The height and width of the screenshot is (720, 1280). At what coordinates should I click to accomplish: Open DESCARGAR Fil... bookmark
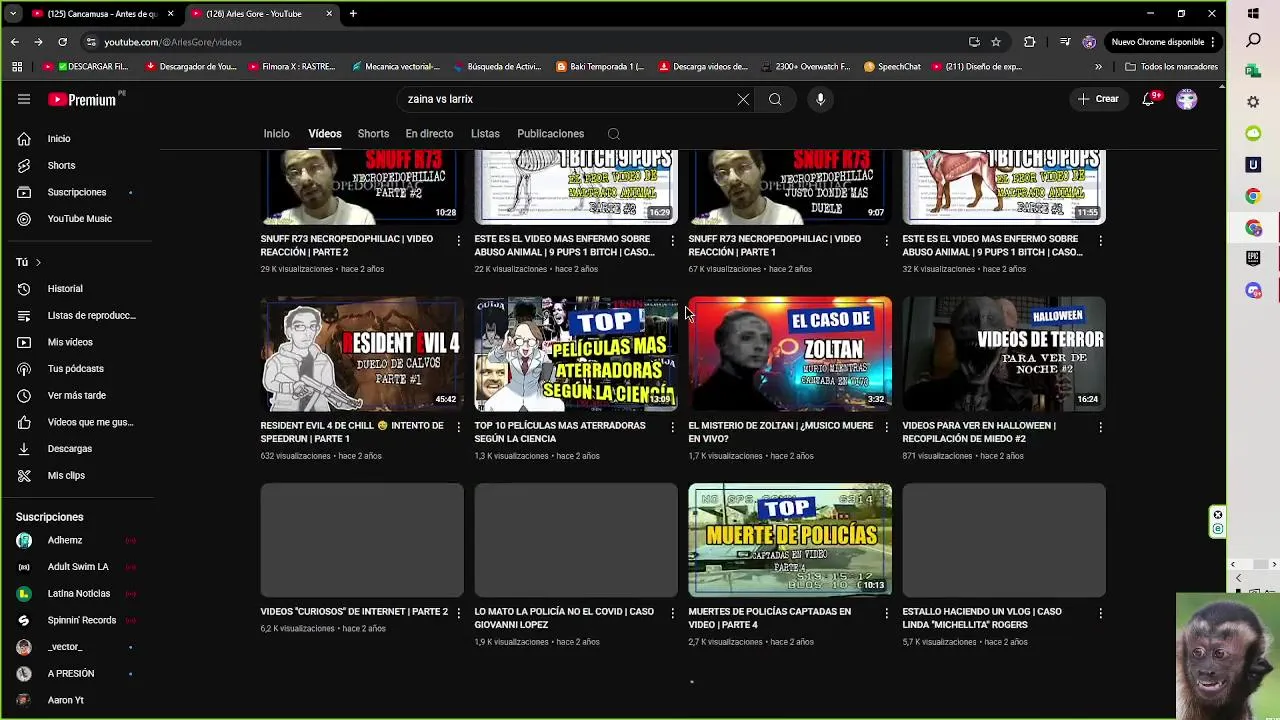(86, 67)
